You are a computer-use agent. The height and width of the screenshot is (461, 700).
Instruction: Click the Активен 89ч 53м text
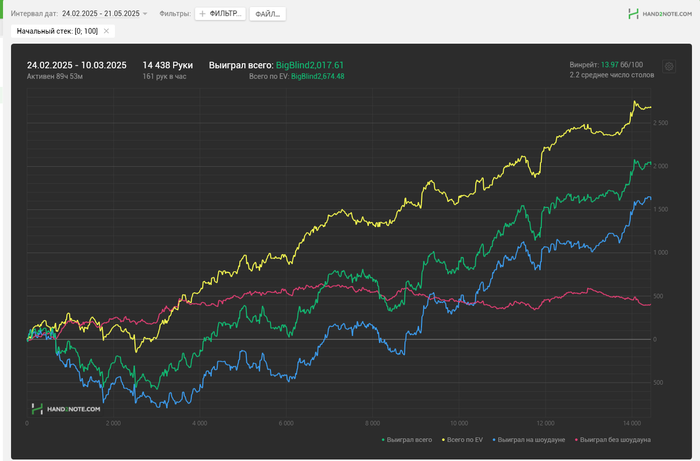[x=54, y=76]
